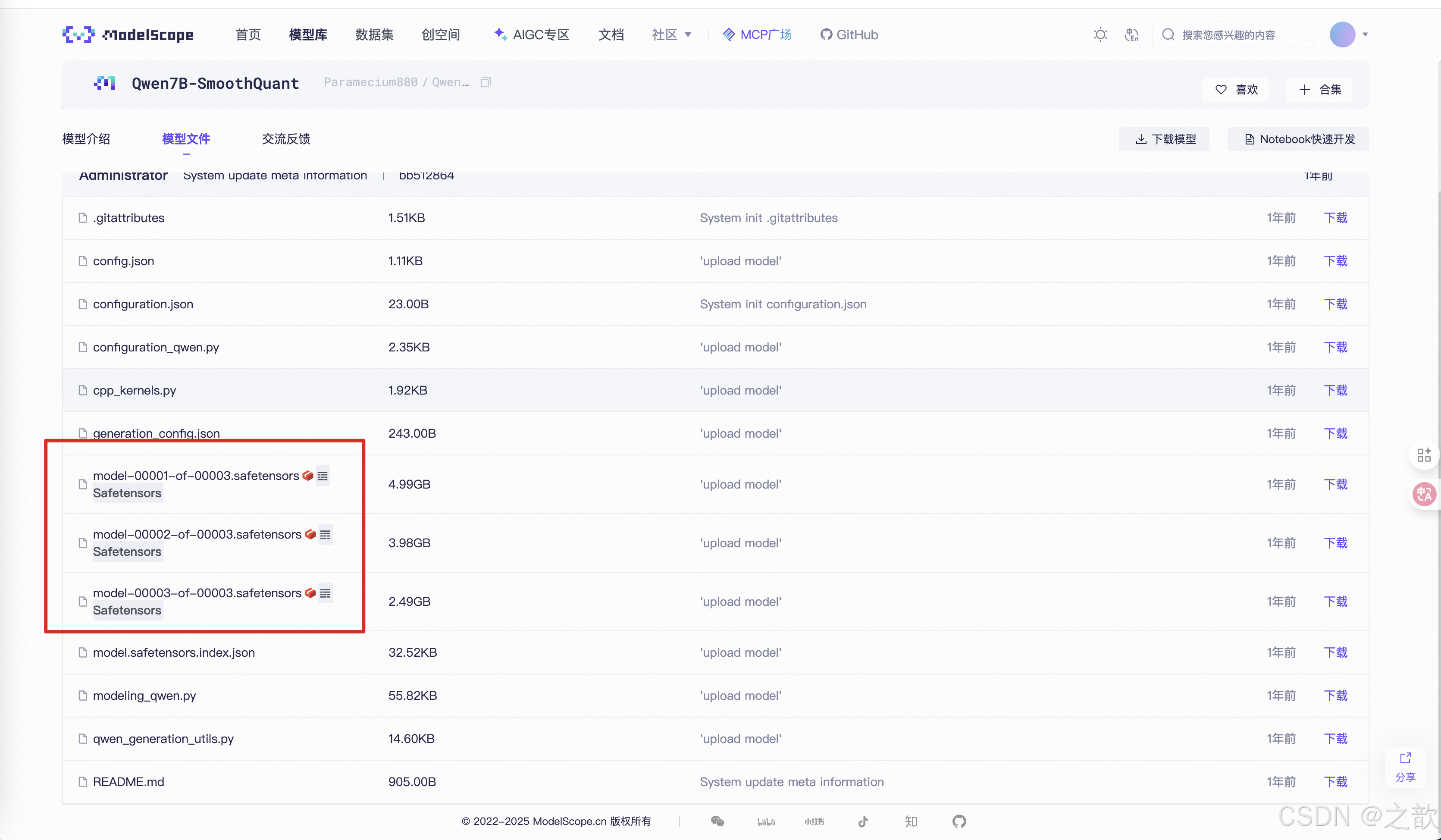Focus the 搜索您感兴趣的内容 search field

point(1232,34)
